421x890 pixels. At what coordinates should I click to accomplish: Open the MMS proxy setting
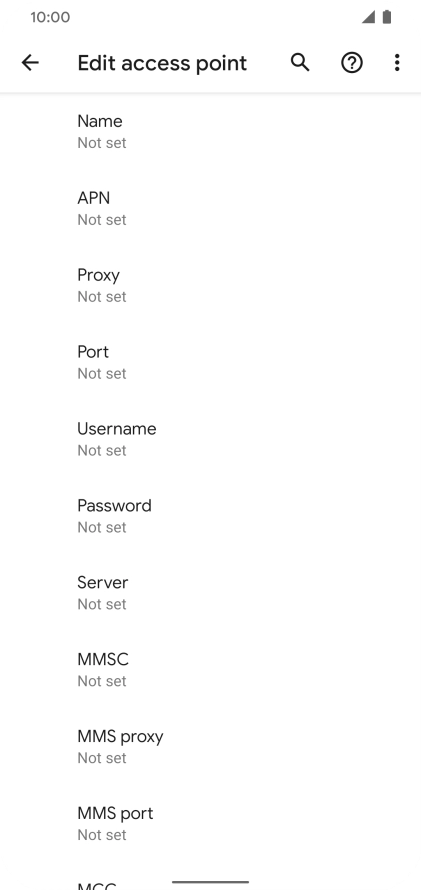pyautogui.click(x=210, y=746)
